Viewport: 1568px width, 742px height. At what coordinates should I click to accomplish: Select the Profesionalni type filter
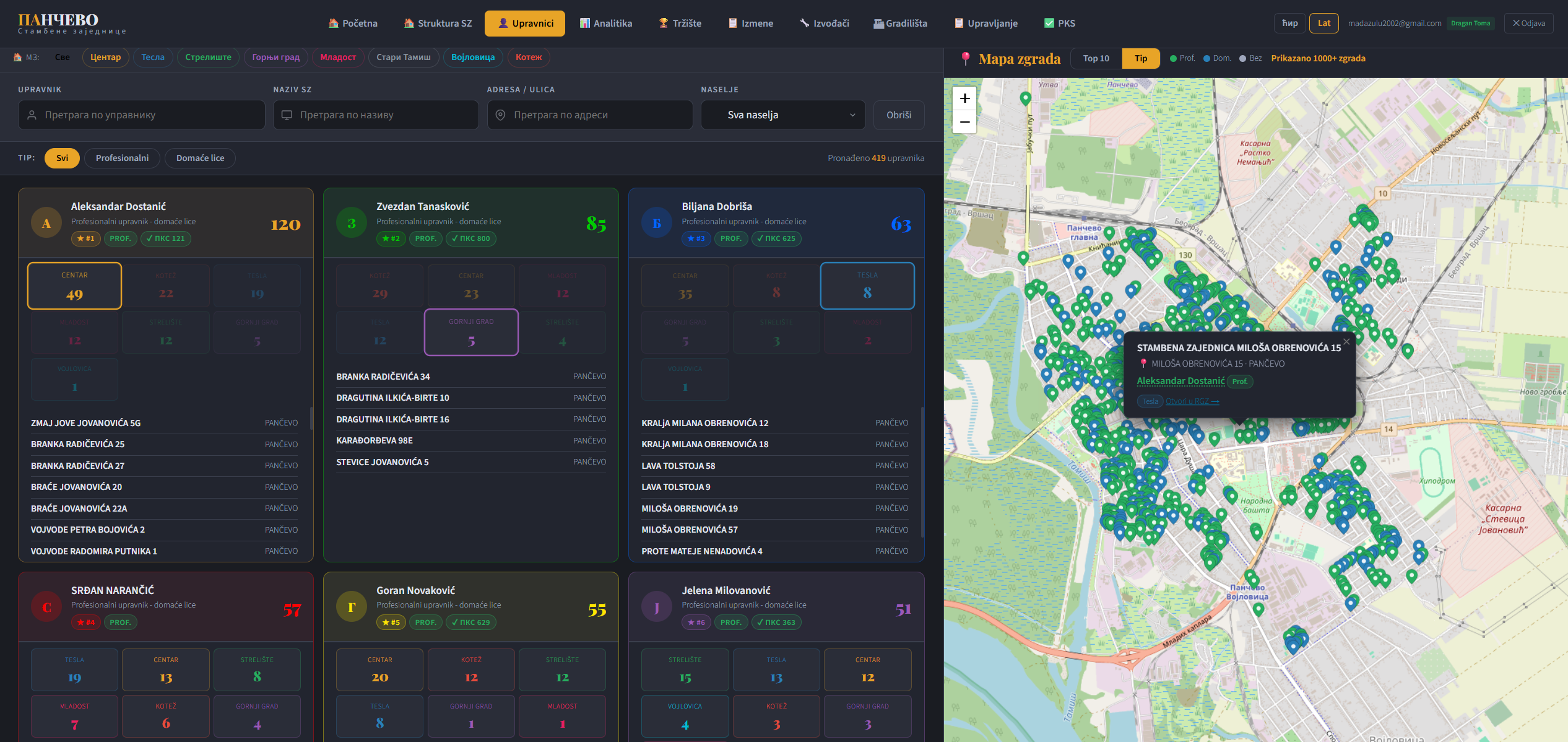click(122, 159)
